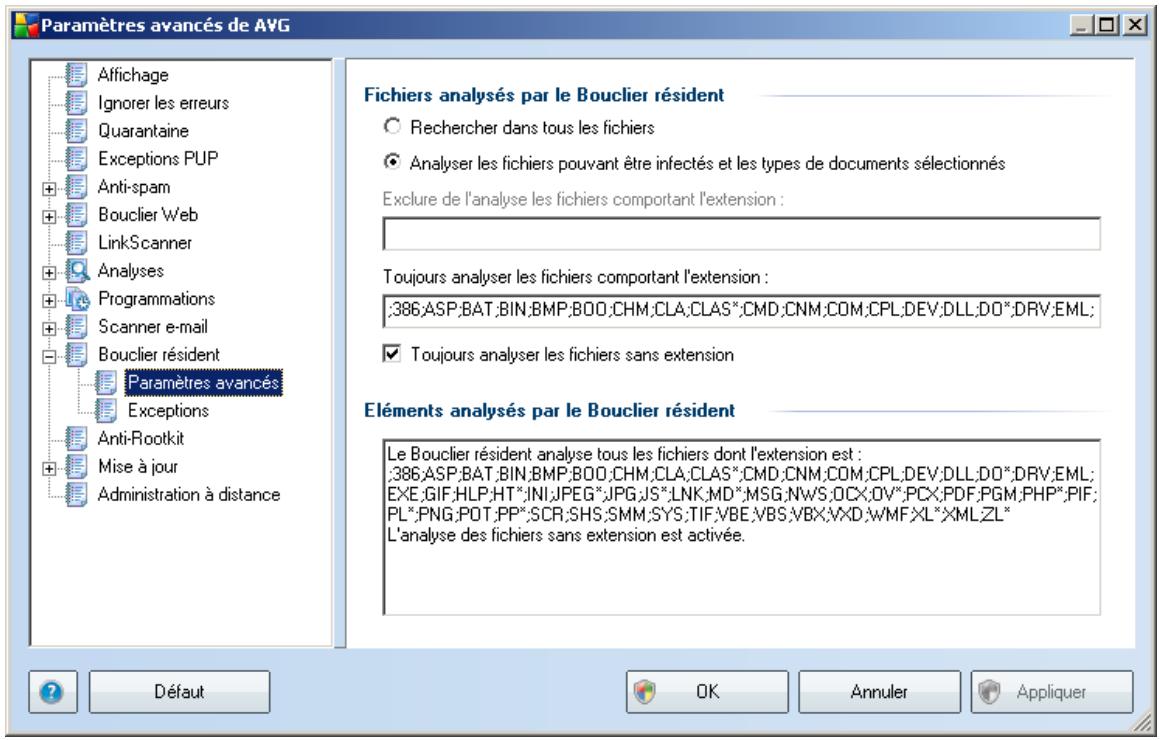Click the Exceptions sub-item page icon
The image size is (1162, 740).
pos(106,410)
